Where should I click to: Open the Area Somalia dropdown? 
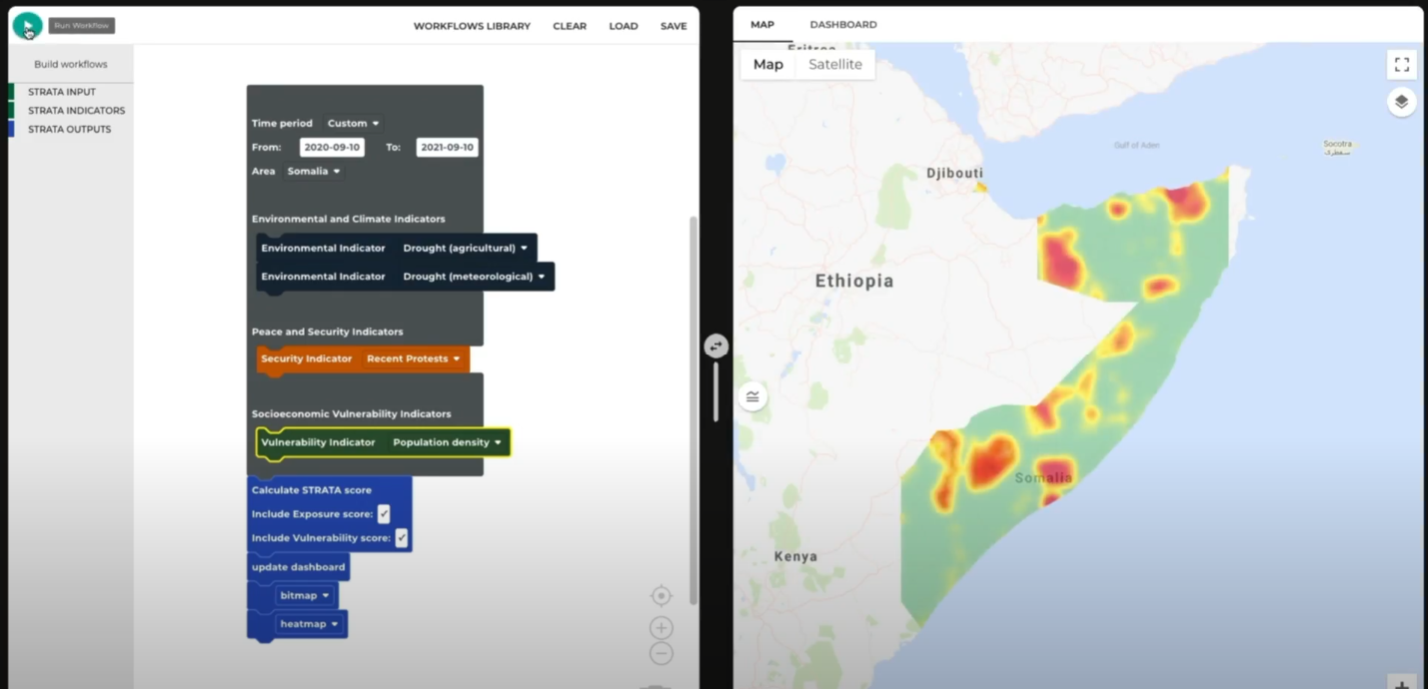tap(314, 171)
